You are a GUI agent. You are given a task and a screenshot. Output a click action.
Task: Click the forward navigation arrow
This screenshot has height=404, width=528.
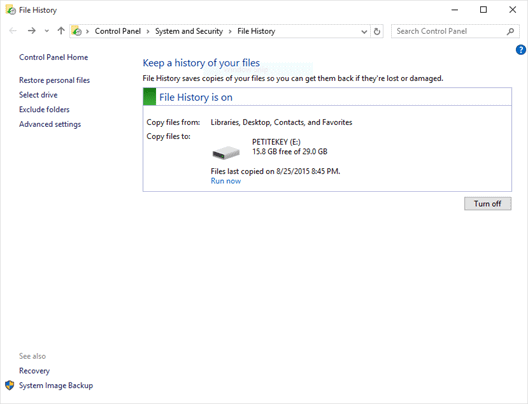coord(32,31)
